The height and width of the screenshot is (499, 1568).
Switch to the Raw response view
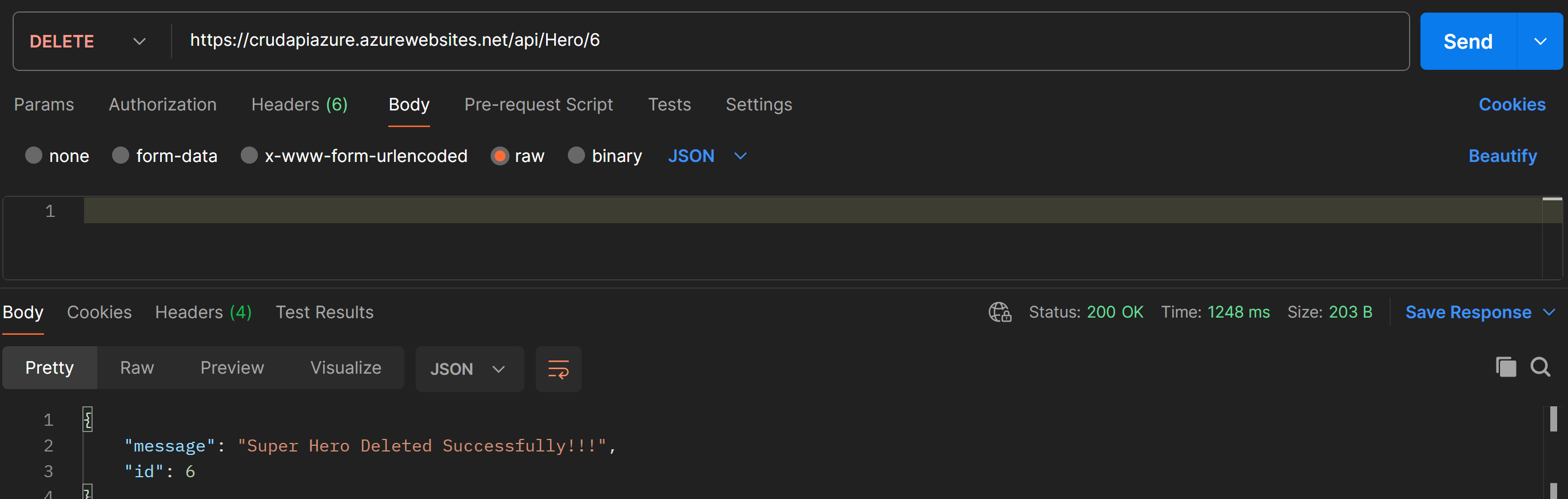pyautogui.click(x=137, y=367)
